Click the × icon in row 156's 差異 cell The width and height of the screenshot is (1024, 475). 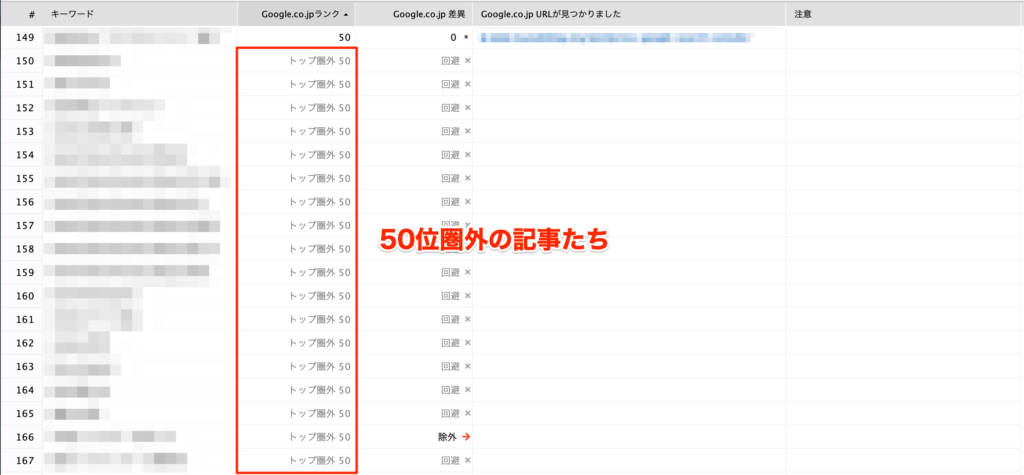coord(467,202)
